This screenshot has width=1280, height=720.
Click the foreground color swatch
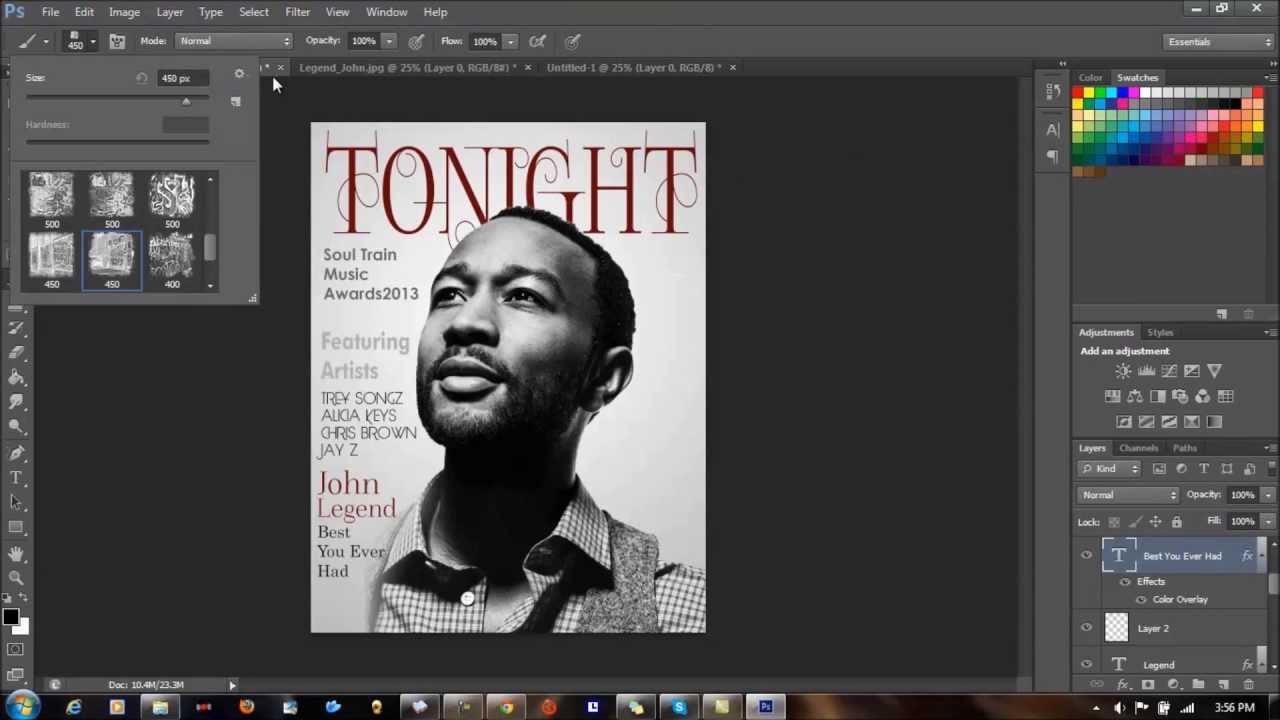(x=10, y=617)
